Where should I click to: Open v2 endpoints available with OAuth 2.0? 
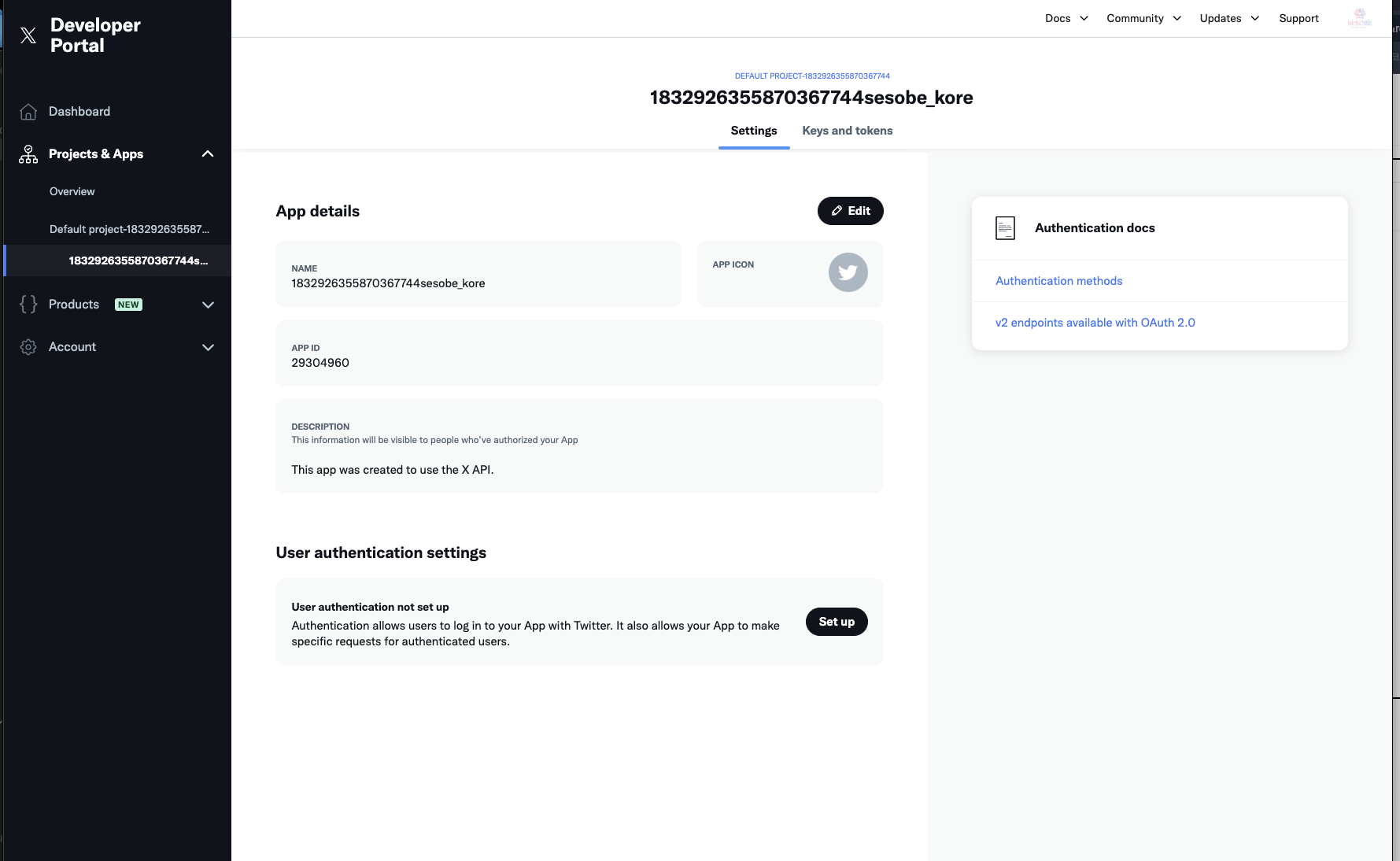(1095, 323)
